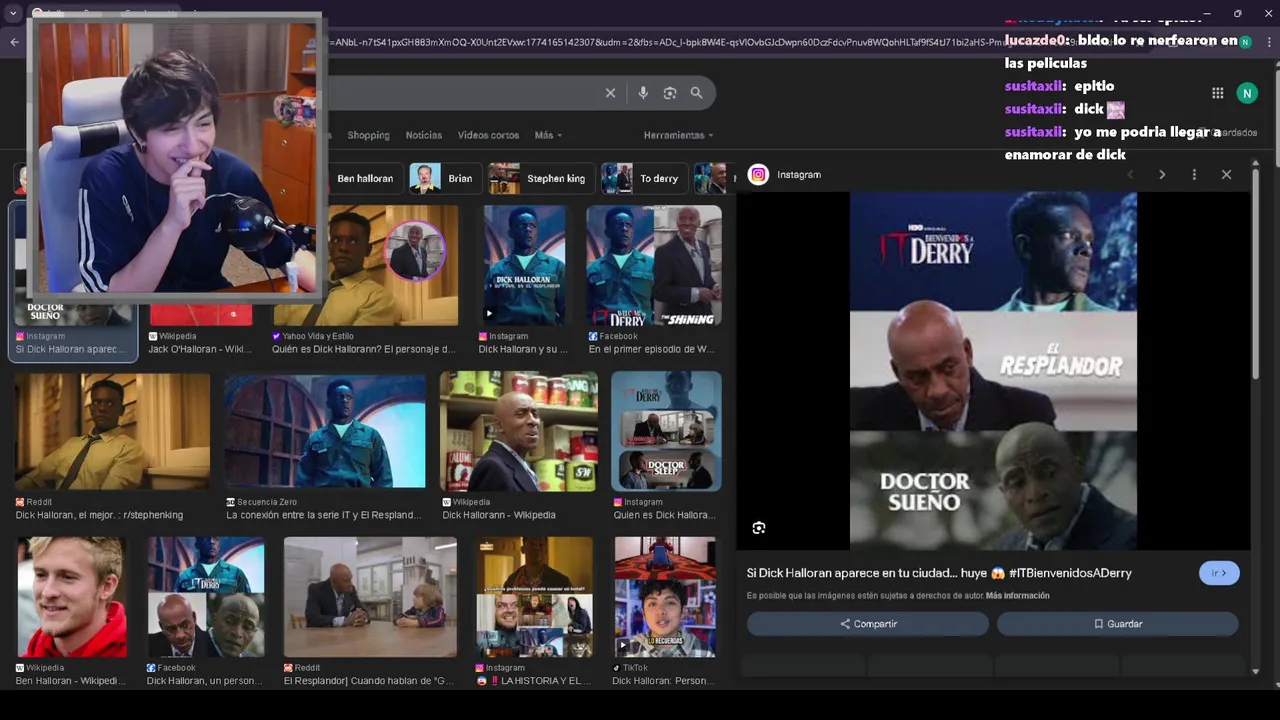This screenshot has height=720, width=1280.
Task: Close the image preview panel
Action: (x=1226, y=175)
